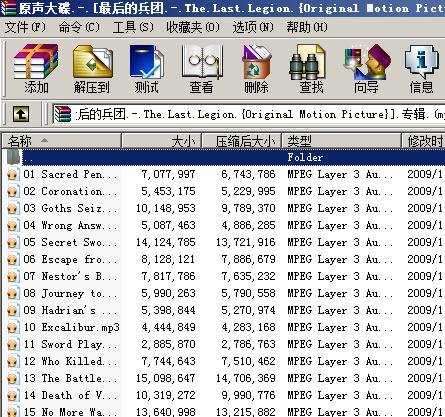Click the 删除 (Delete) recycle icon
The image size is (445, 417).
tap(256, 69)
